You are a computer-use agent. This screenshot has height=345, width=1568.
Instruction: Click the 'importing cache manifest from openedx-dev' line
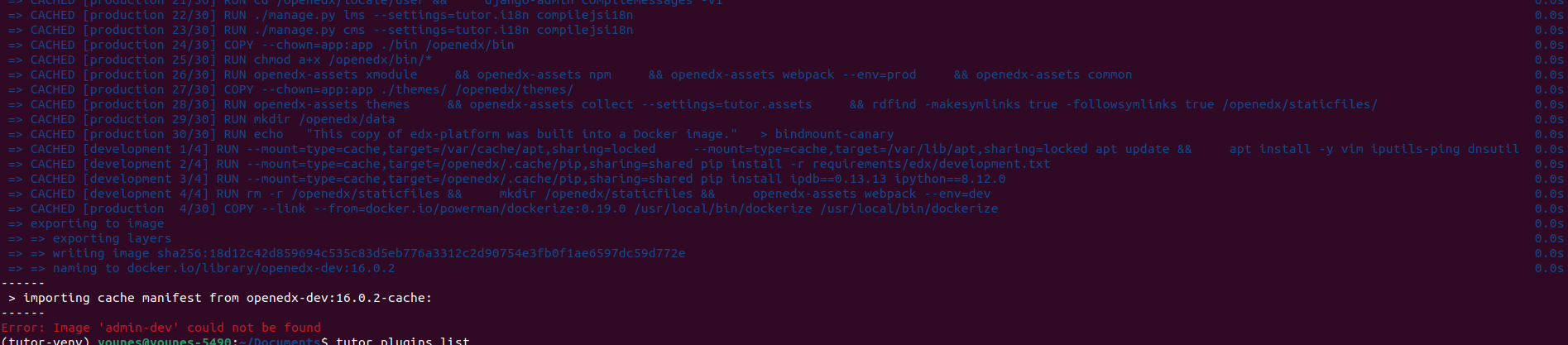(220, 298)
